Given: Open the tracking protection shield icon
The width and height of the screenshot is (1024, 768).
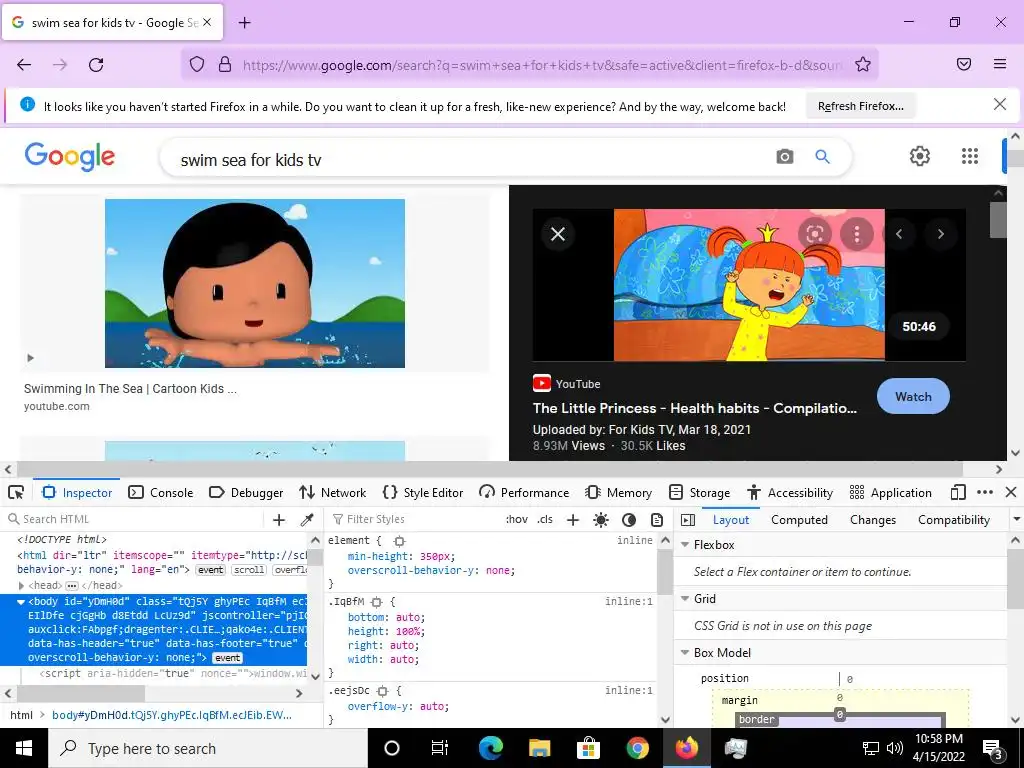Looking at the screenshot, I should point(197,64).
